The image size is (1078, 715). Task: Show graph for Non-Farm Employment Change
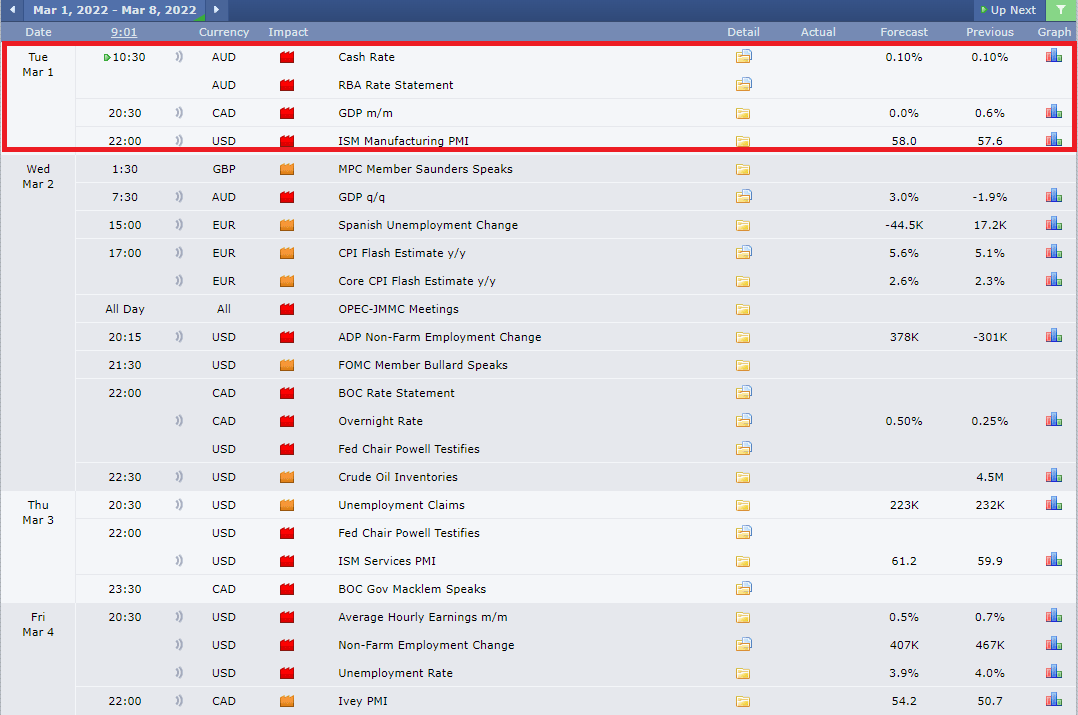point(1054,644)
